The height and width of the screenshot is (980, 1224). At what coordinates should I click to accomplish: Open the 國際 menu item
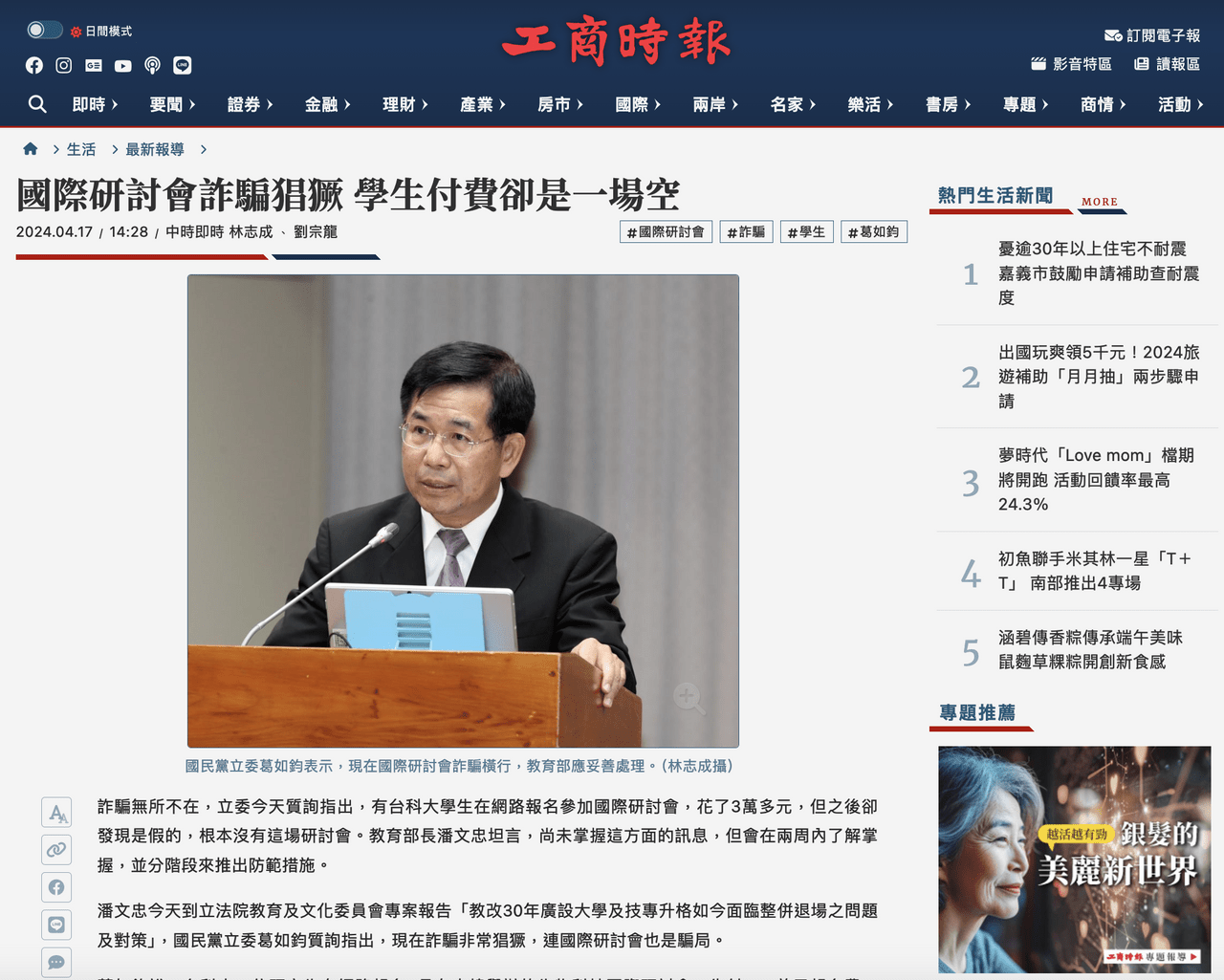click(638, 104)
